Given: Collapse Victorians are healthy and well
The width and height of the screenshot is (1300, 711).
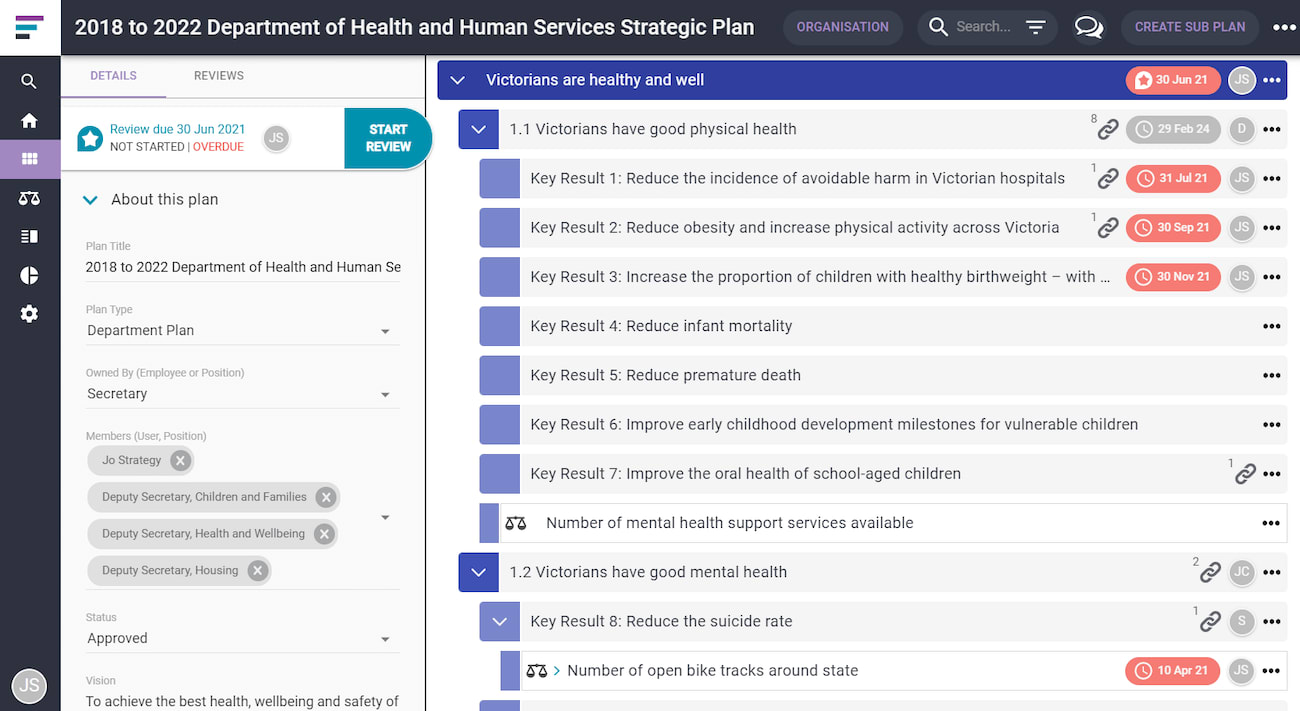Looking at the screenshot, I should click(458, 80).
